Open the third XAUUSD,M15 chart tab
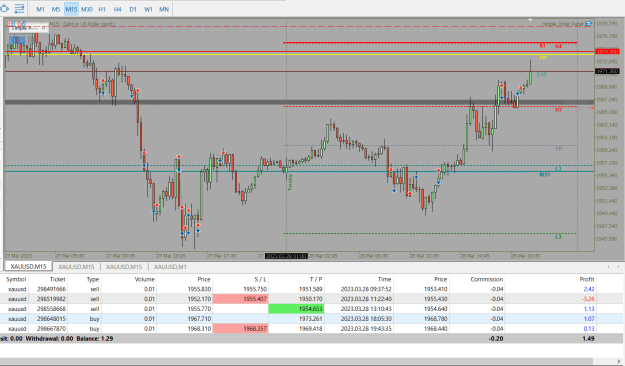The width and height of the screenshot is (625, 366). coord(124,267)
